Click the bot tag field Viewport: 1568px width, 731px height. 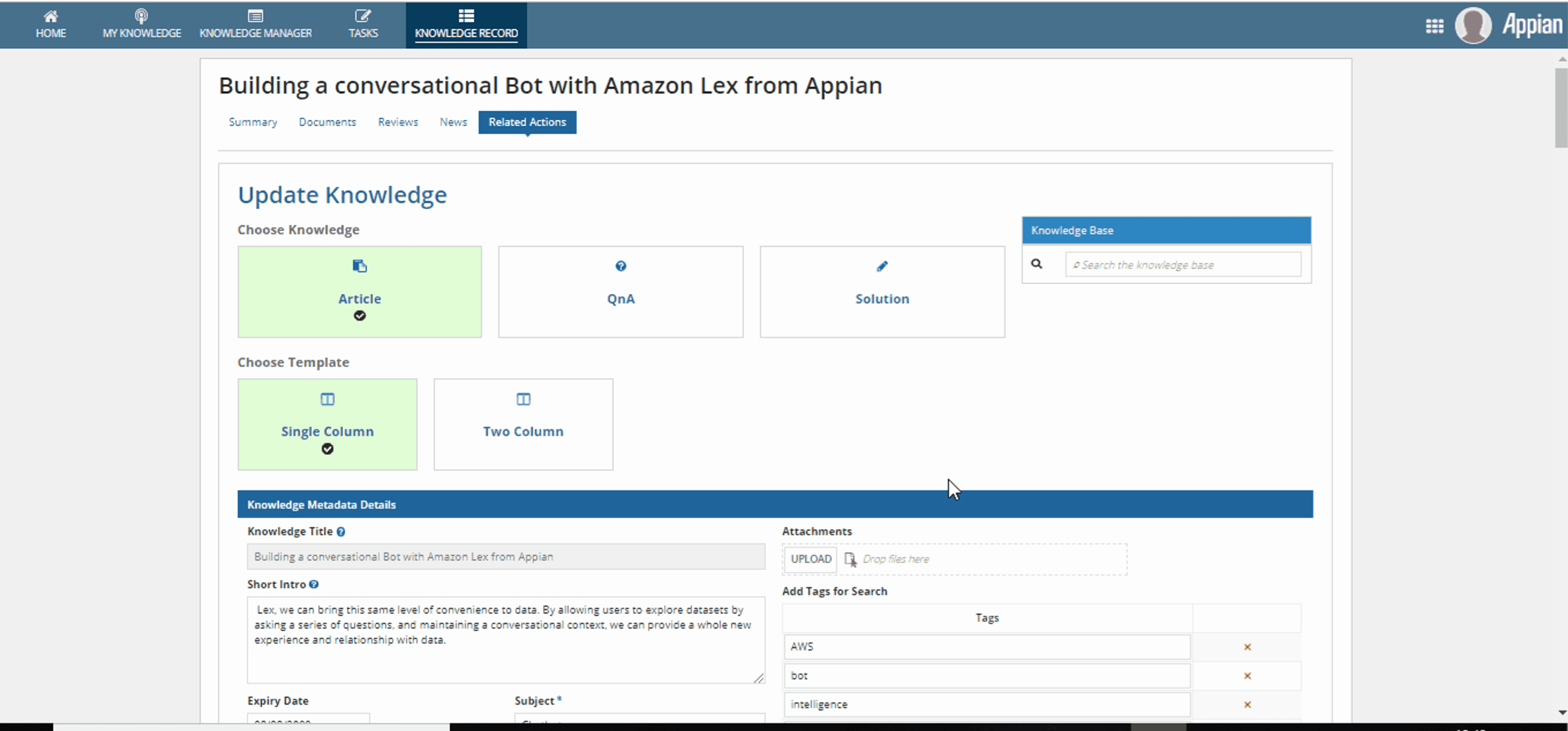pos(987,675)
